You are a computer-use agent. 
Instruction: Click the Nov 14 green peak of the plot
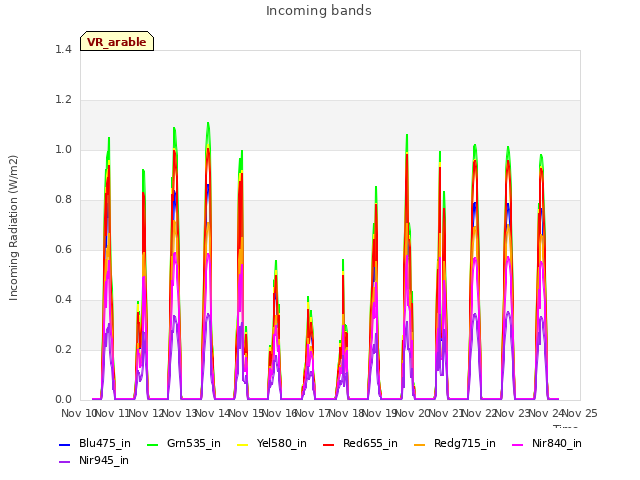pos(208,123)
